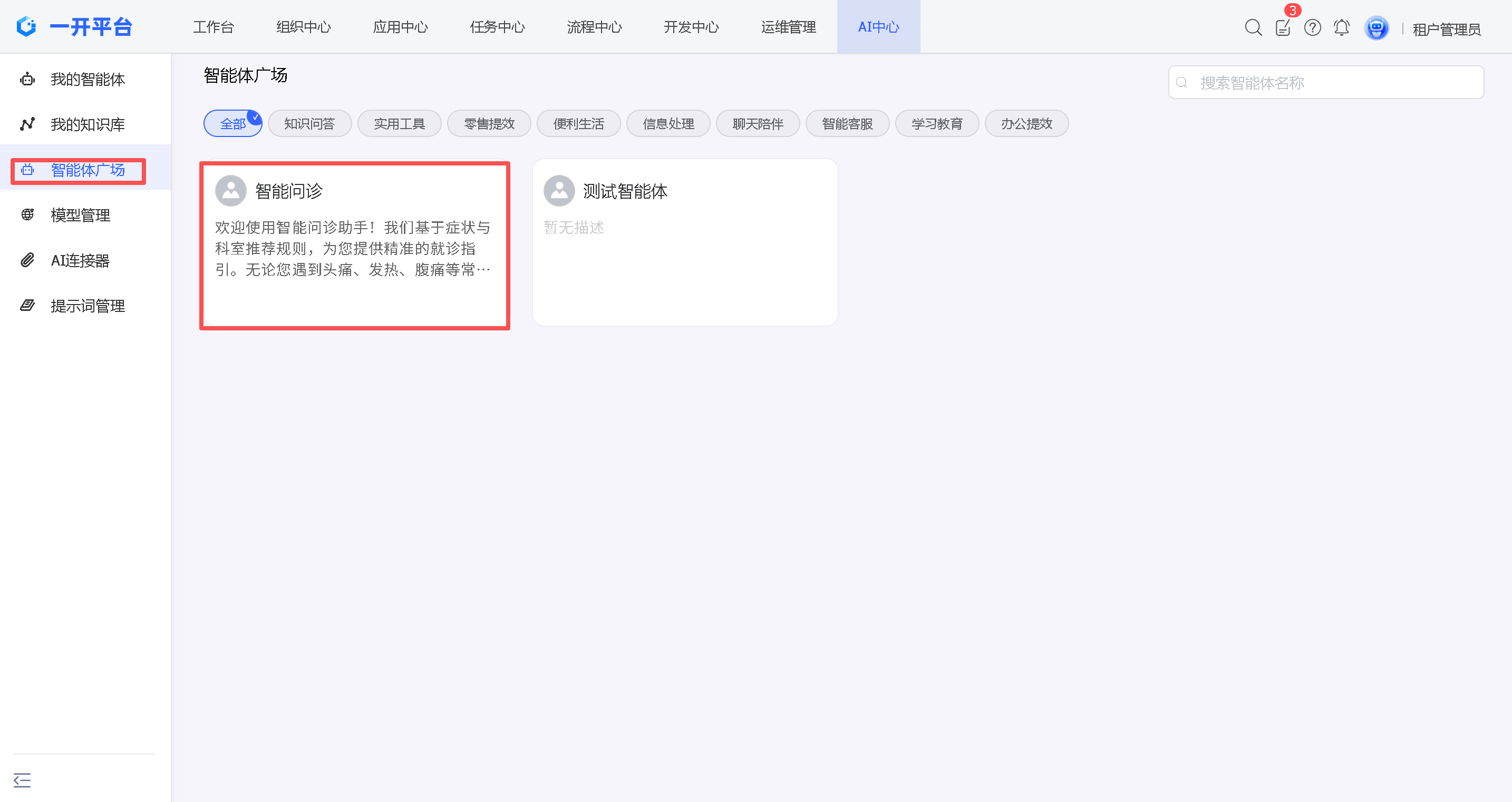Switch to the 流程中心 top tab

coord(594,27)
